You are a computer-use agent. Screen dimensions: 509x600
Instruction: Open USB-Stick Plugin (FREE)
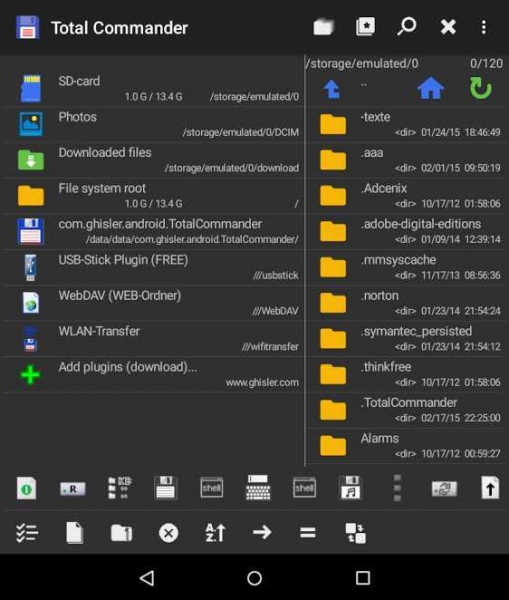(153, 267)
